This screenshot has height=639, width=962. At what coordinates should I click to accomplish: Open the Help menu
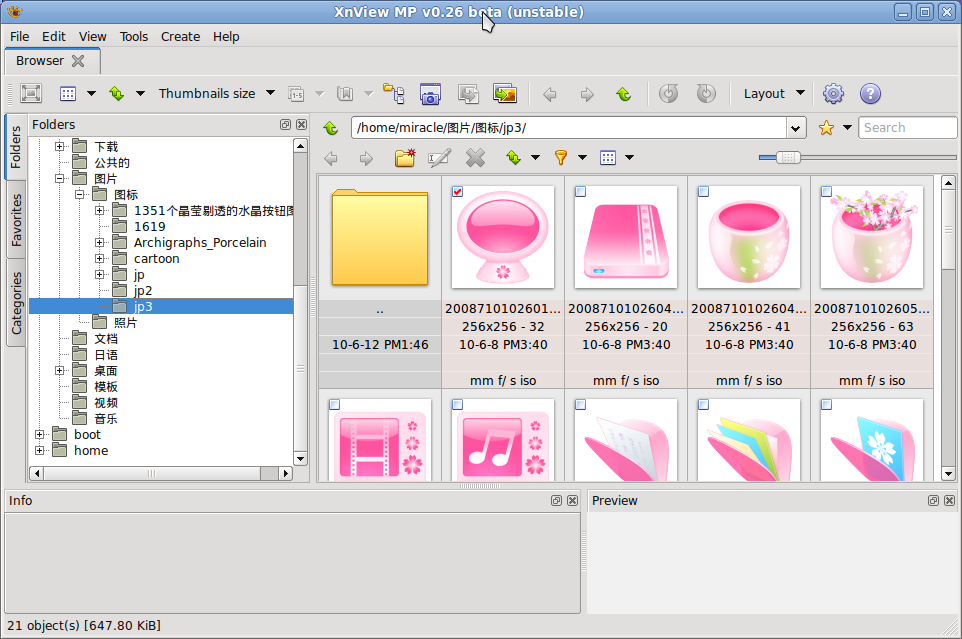click(226, 37)
